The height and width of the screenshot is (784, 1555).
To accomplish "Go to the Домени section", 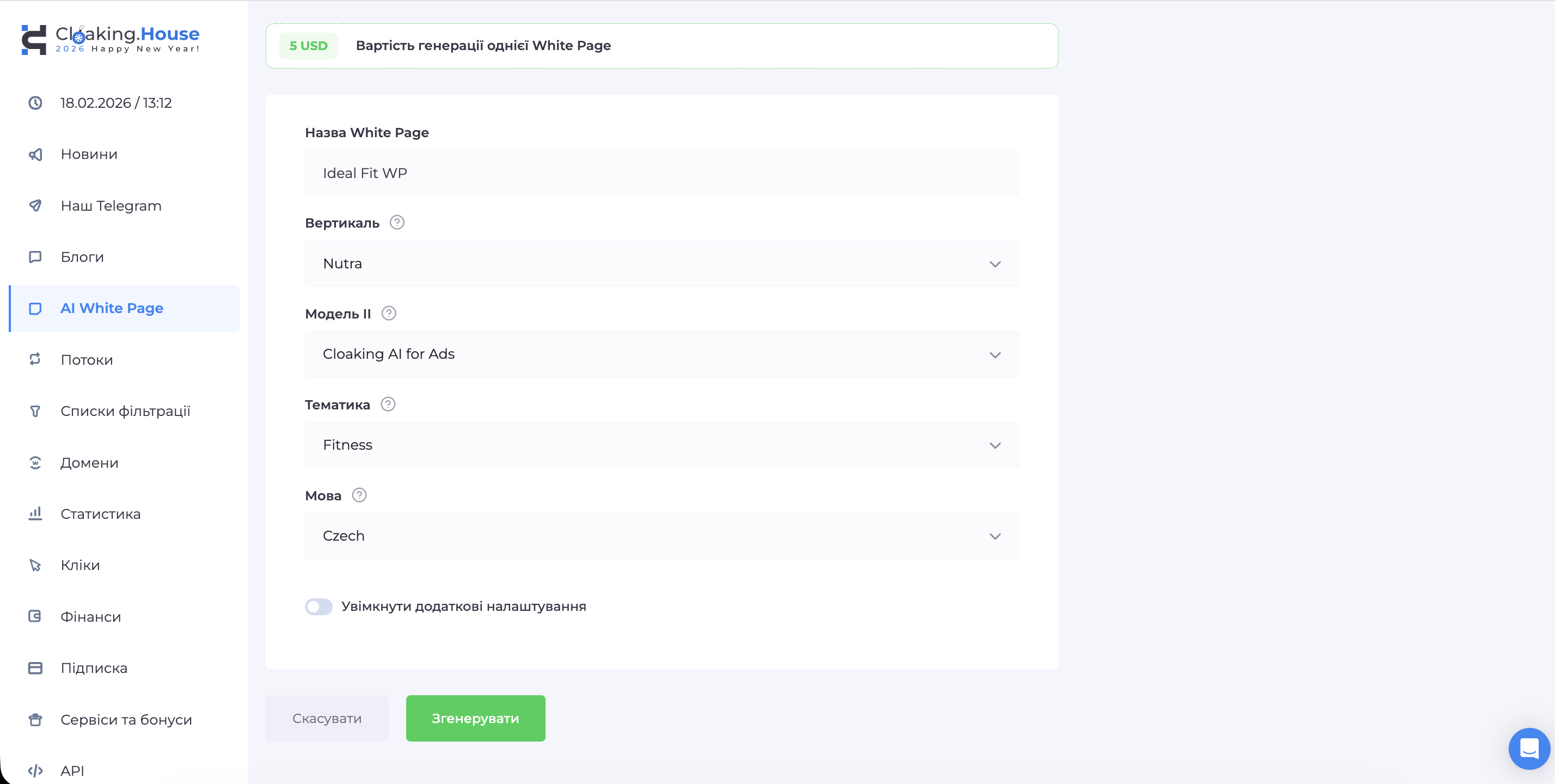I will point(89,463).
